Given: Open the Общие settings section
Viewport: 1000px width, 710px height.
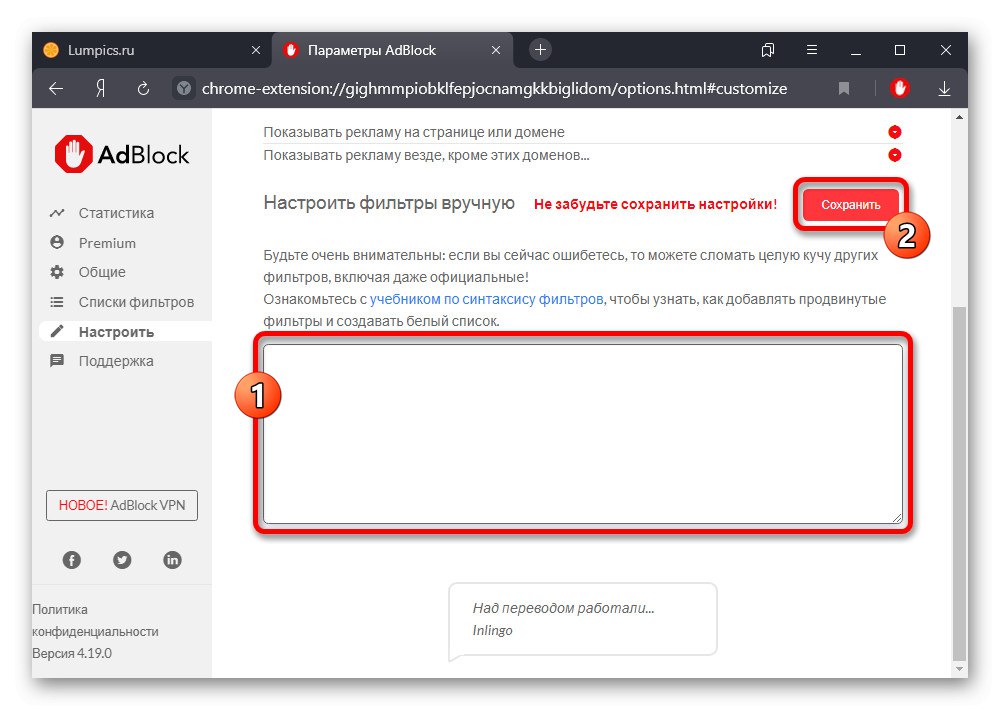Looking at the screenshot, I should point(102,272).
